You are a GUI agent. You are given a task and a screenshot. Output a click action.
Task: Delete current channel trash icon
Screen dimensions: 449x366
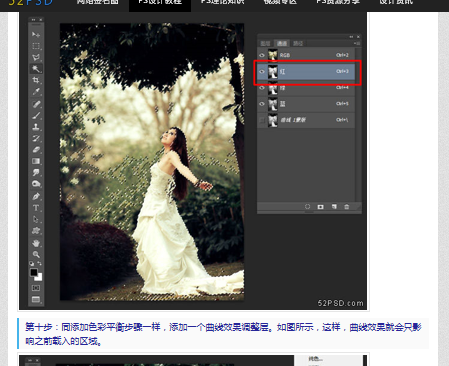click(347, 207)
